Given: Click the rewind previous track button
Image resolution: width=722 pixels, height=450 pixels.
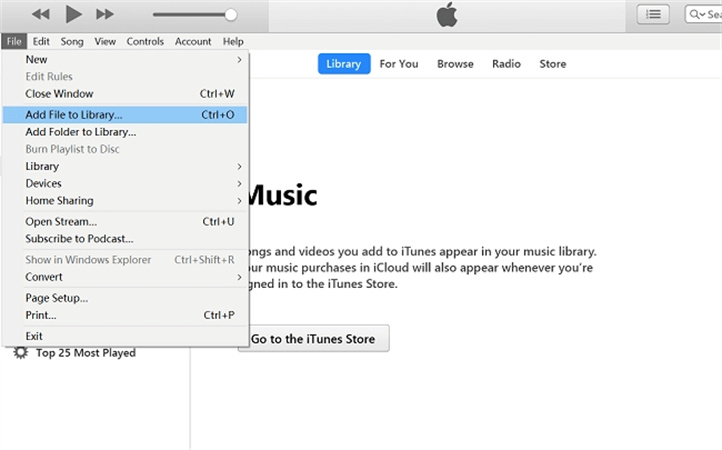Looking at the screenshot, I should [41, 14].
